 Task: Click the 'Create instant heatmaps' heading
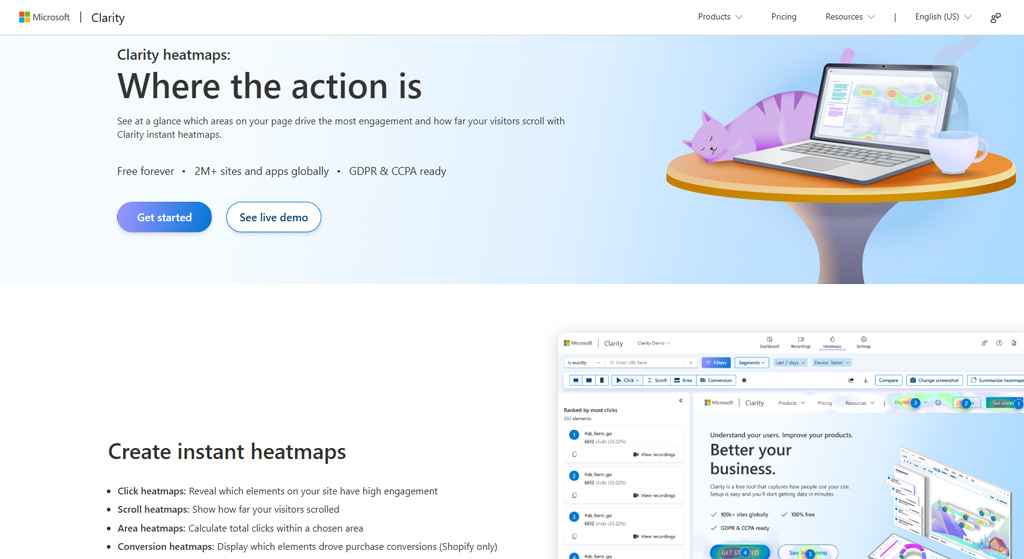227,451
